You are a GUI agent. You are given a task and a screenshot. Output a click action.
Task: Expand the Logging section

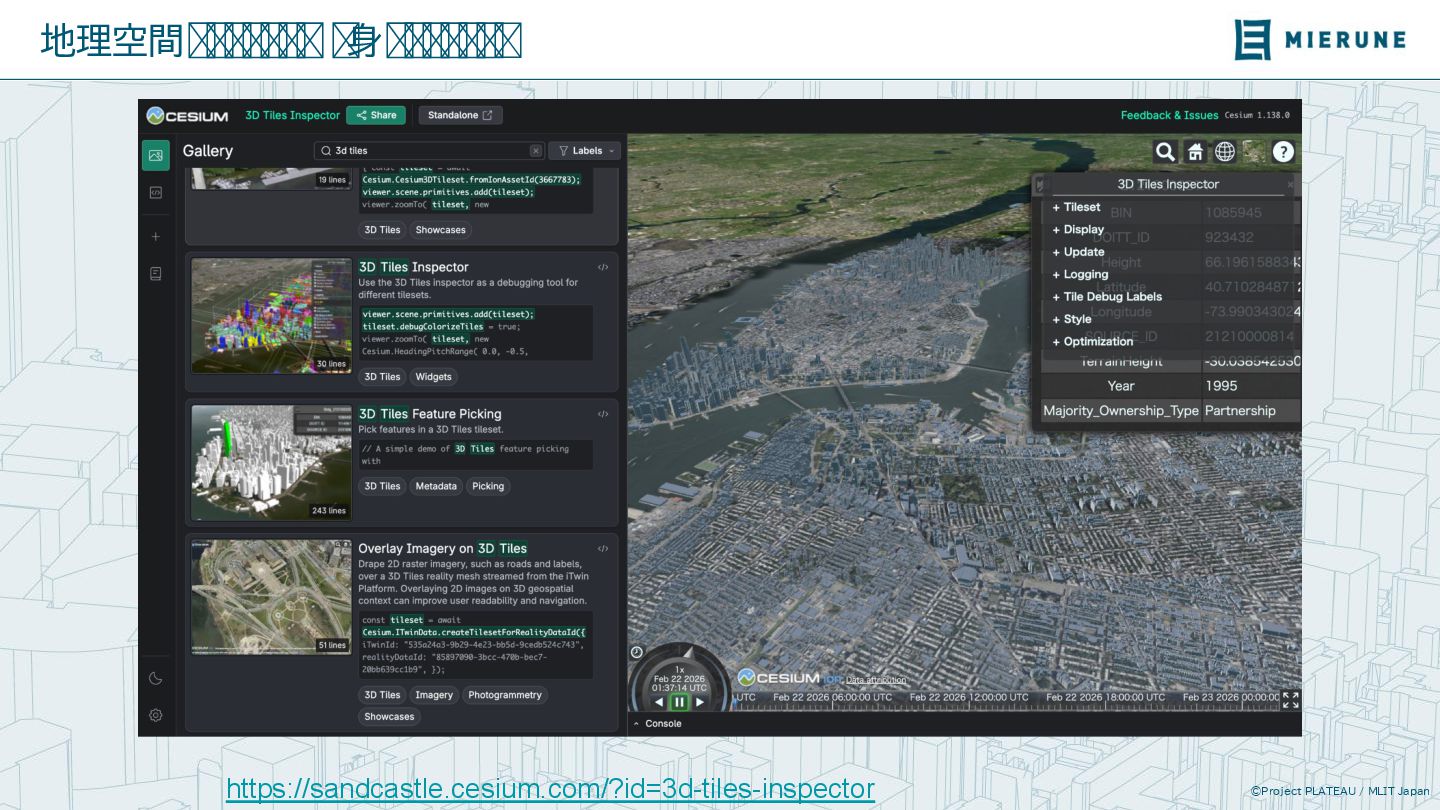[1080, 274]
